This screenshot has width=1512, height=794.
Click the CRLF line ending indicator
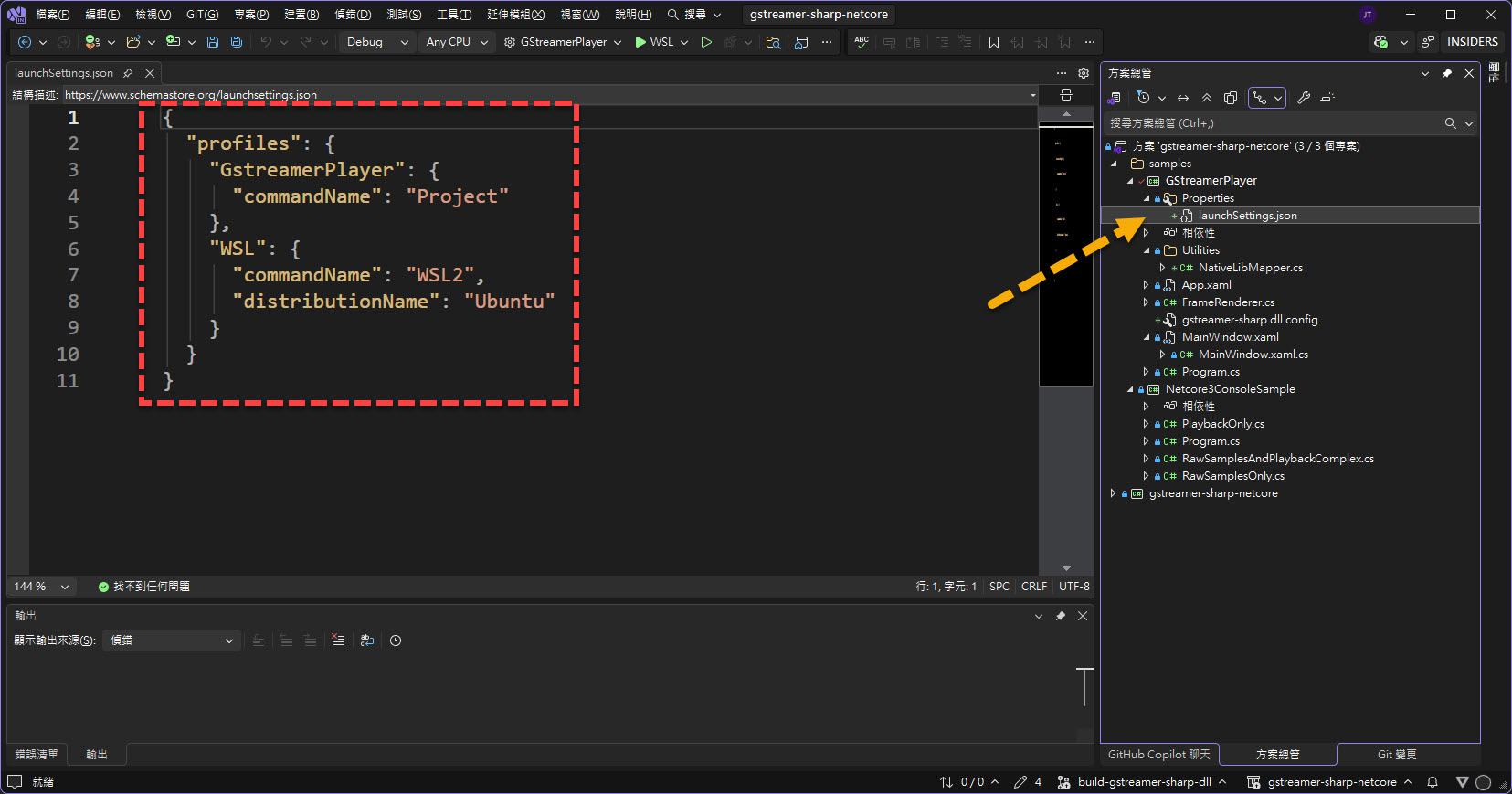pos(1033,587)
